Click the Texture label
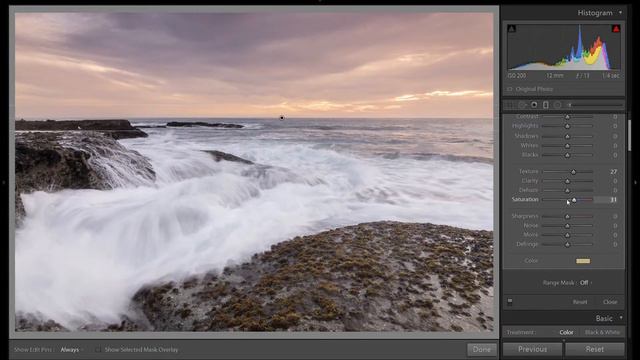The width and height of the screenshot is (640, 360). pyautogui.click(x=529, y=171)
